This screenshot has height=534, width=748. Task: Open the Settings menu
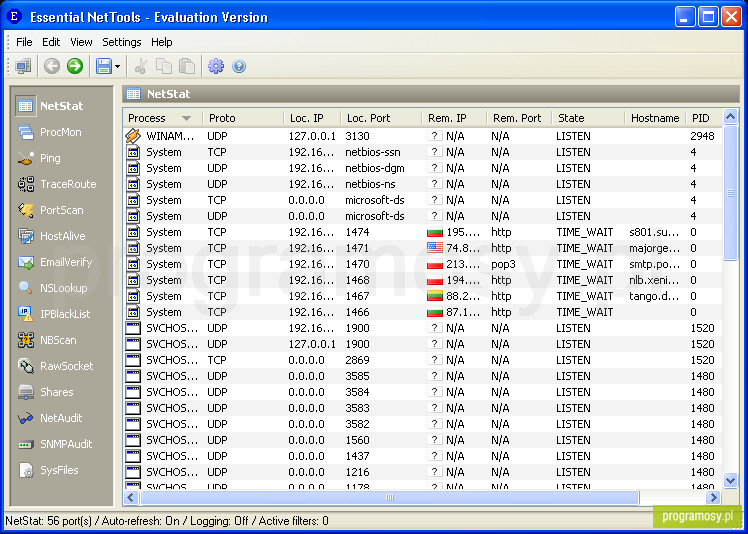122,42
